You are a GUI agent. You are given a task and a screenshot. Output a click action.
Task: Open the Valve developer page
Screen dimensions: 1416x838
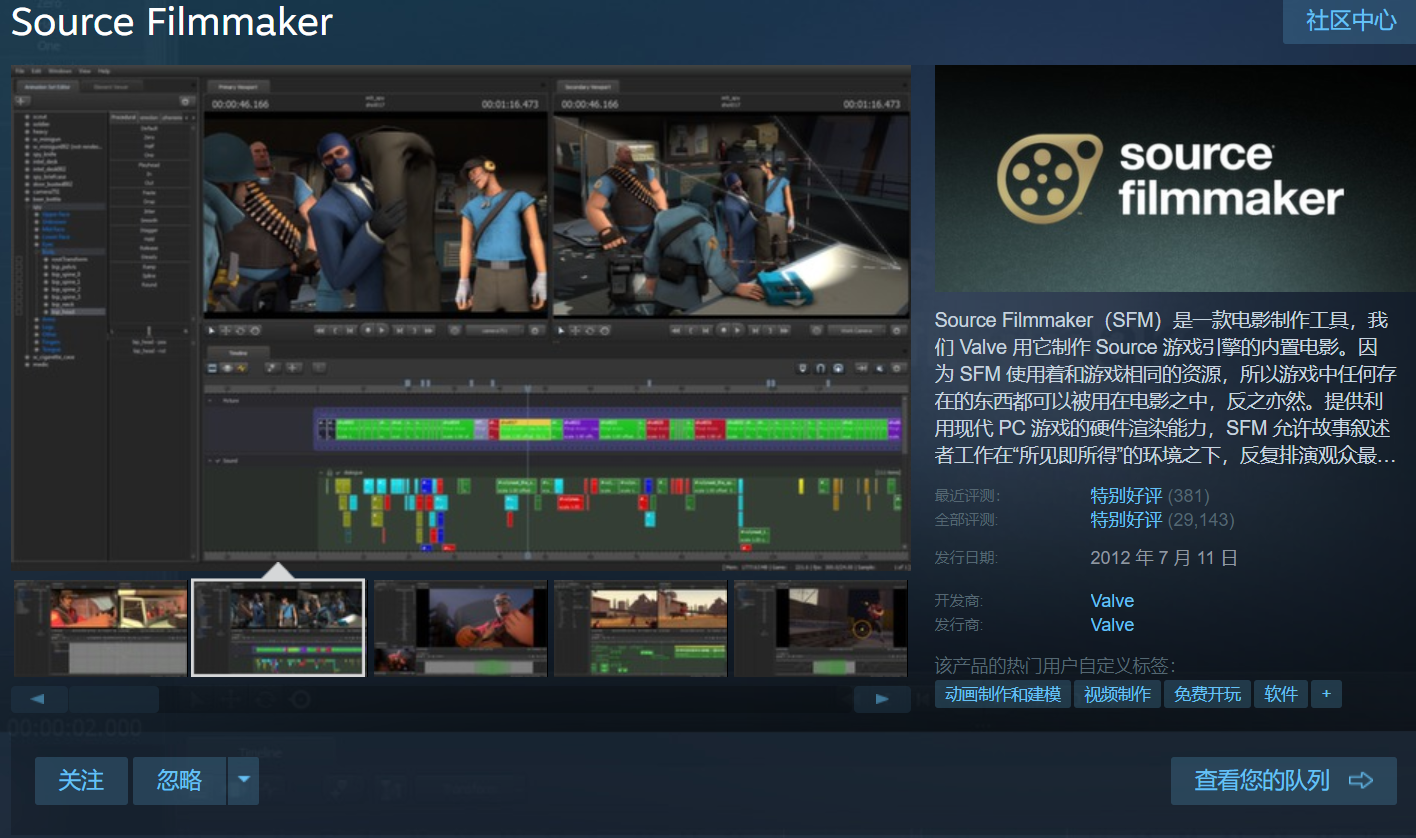click(x=1112, y=600)
